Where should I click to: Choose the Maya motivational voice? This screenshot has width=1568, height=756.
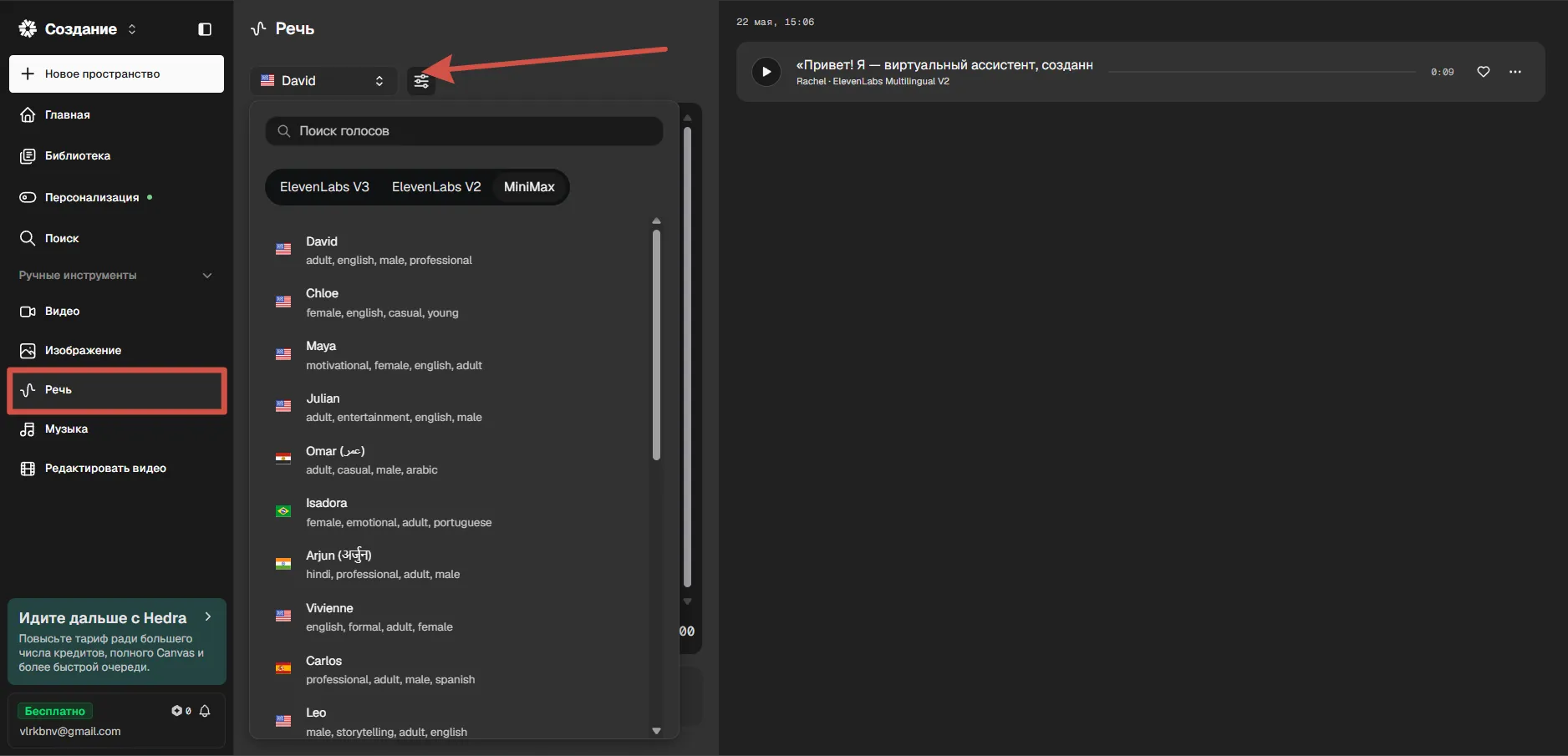[x=456, y=355]
